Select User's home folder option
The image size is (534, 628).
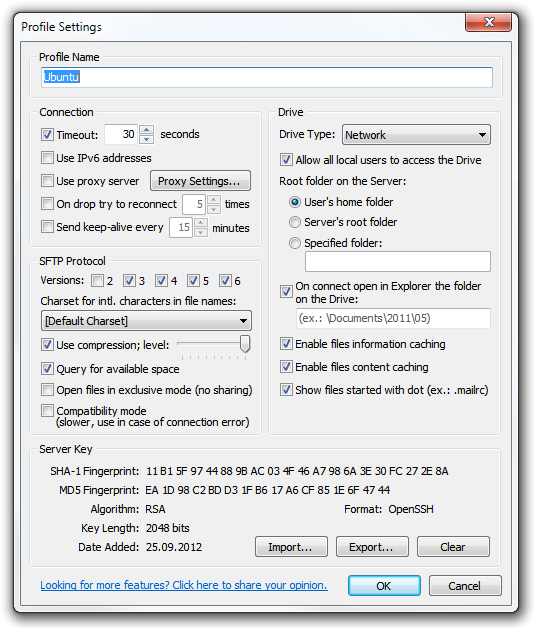[x=295, y=202]
